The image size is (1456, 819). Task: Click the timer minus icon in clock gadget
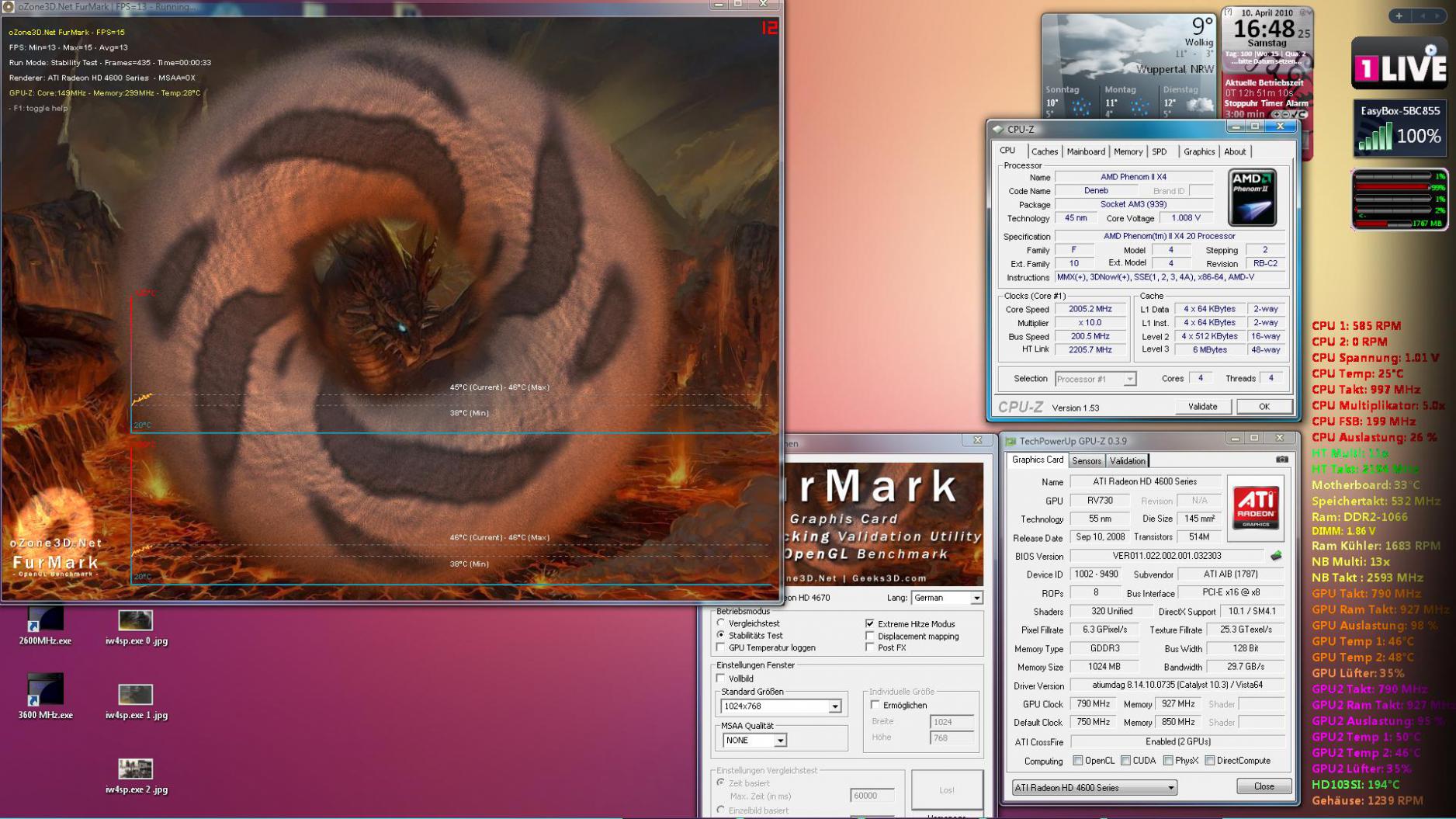tap(1284, 114)
